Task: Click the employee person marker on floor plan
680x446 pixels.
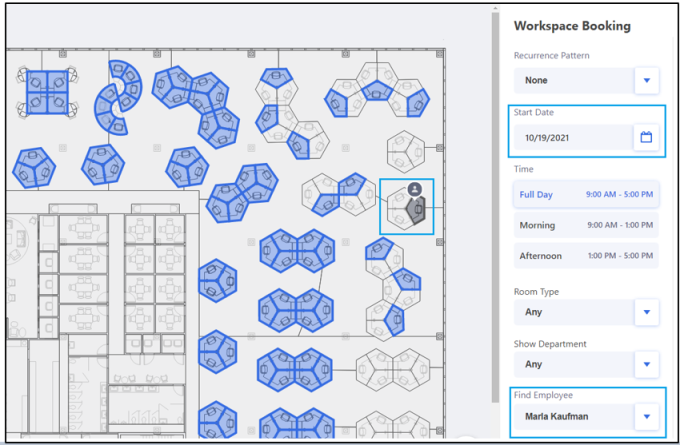Action: [415, 189]
